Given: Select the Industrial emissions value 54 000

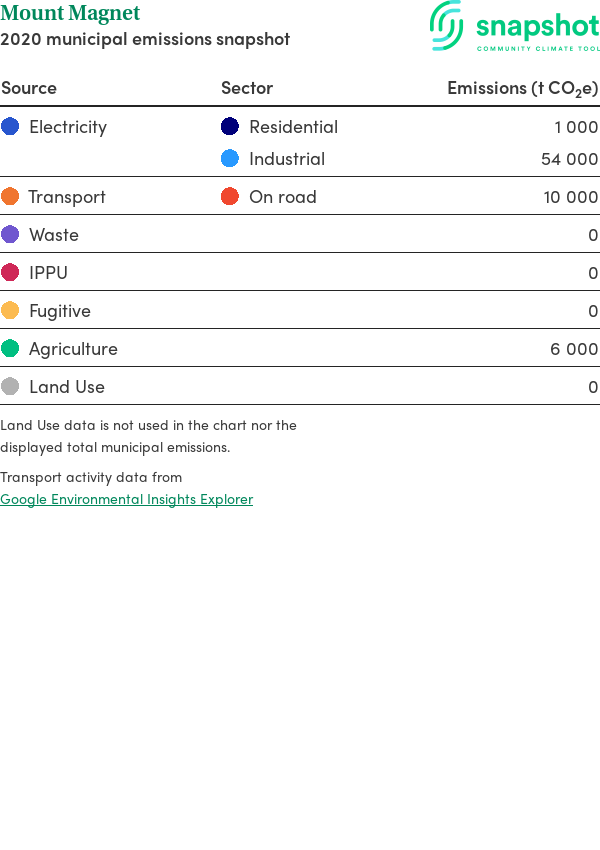Looking at the screenshot, I should (569, 159).
